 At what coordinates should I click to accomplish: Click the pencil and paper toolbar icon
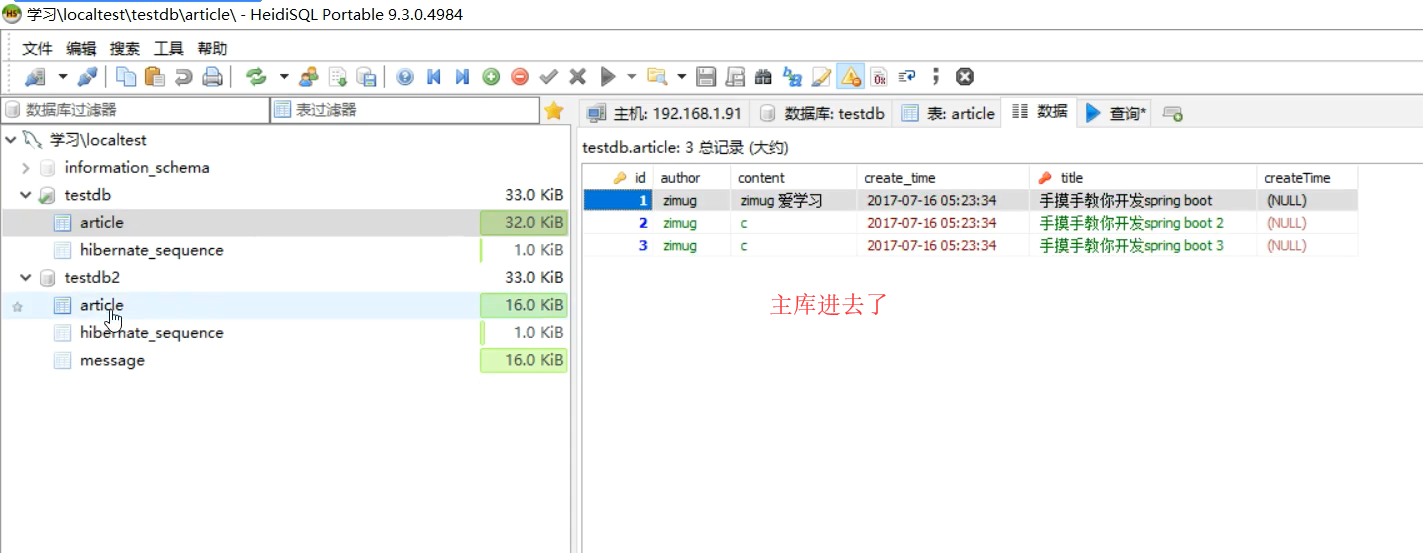pos(821,76)
